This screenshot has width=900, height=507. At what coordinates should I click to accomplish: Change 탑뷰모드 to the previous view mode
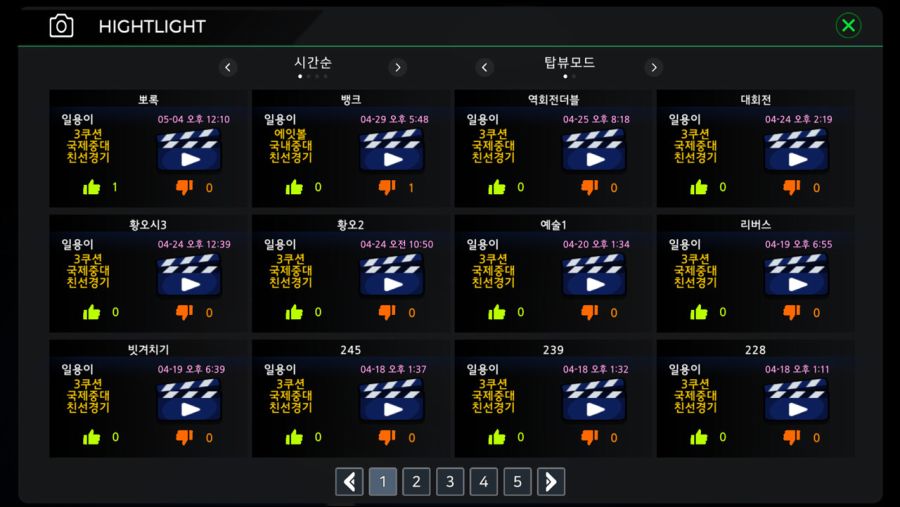click(x=484, y=68)
